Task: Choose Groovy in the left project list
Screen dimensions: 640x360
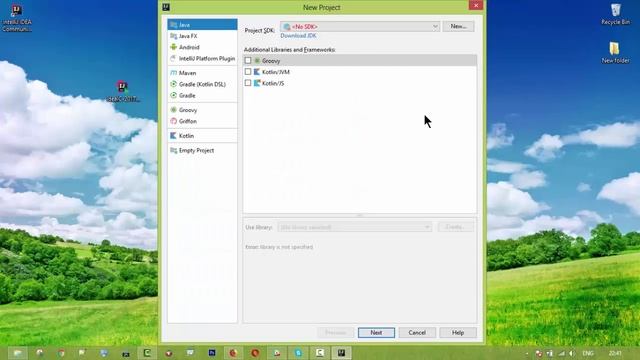Action: point(202,110)
